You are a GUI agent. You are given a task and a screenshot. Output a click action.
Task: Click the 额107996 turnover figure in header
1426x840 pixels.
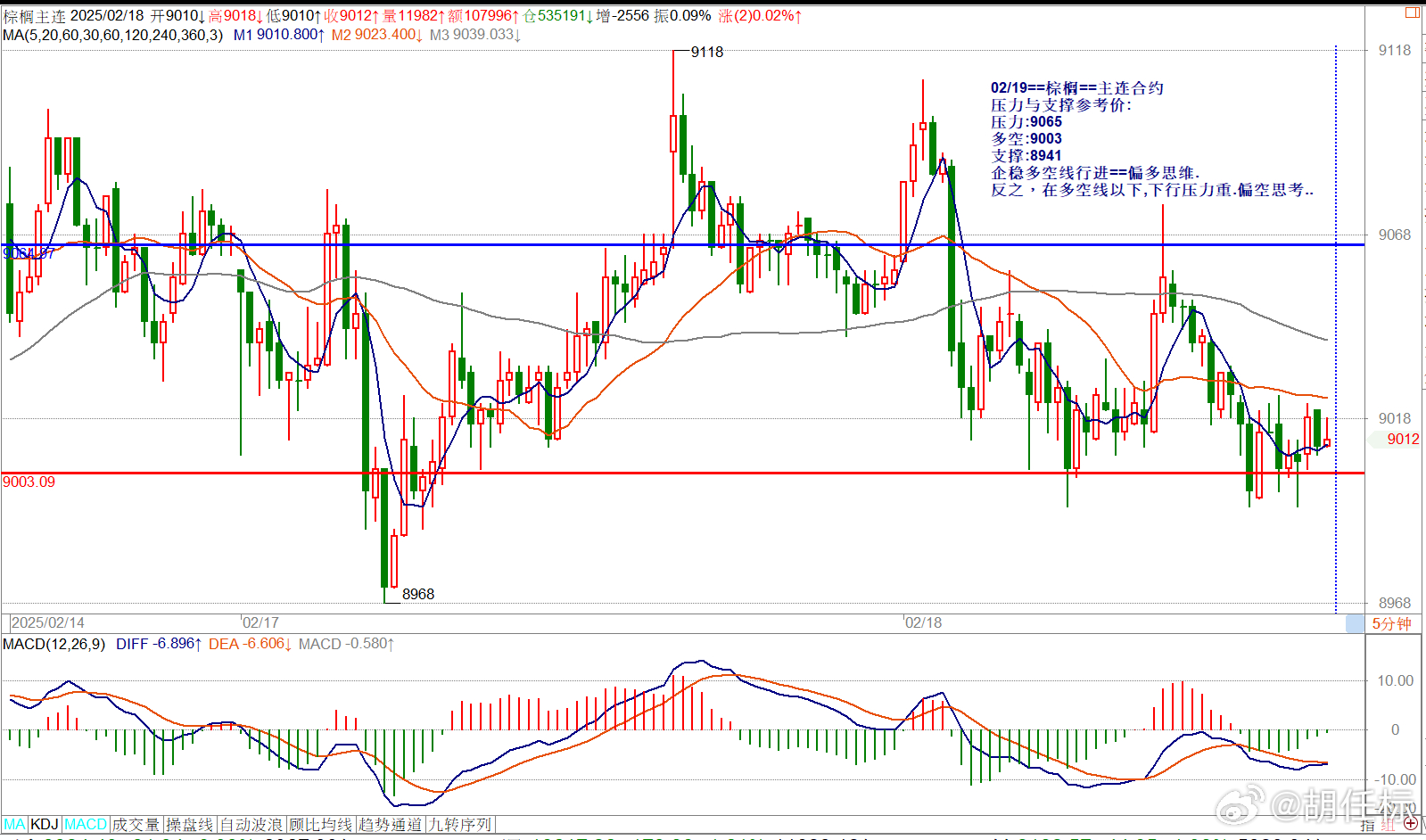pos(483,16)
